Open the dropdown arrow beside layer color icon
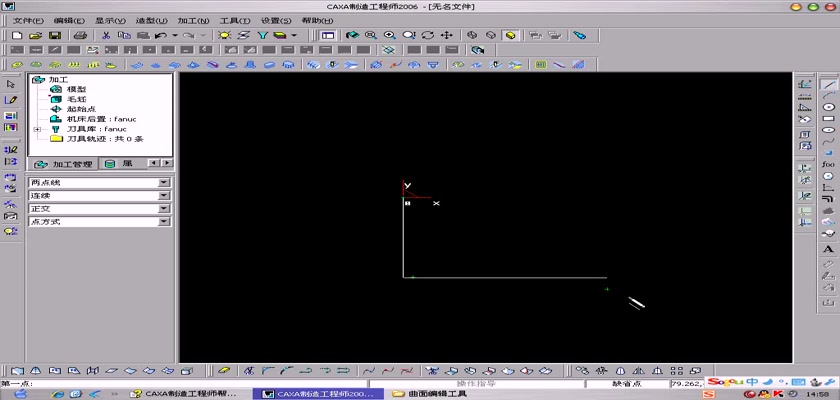The height and width of the screenshot is (400, 840). [294, 35]
